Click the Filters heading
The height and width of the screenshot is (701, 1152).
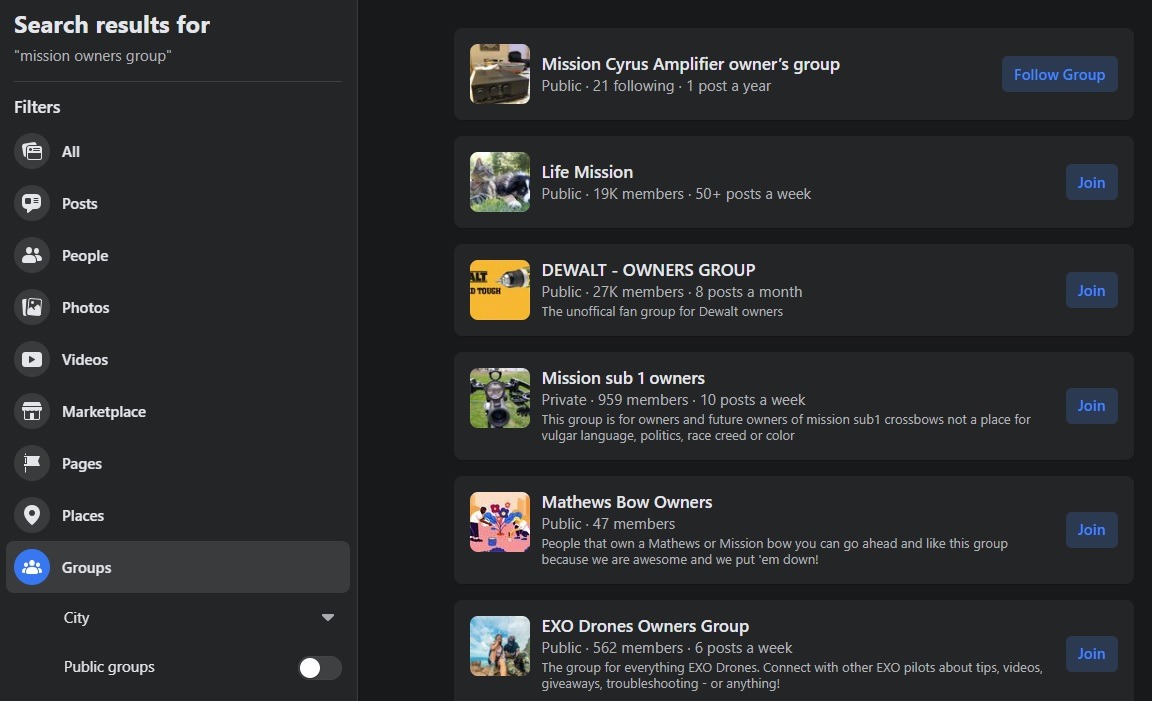click(37, 107)
